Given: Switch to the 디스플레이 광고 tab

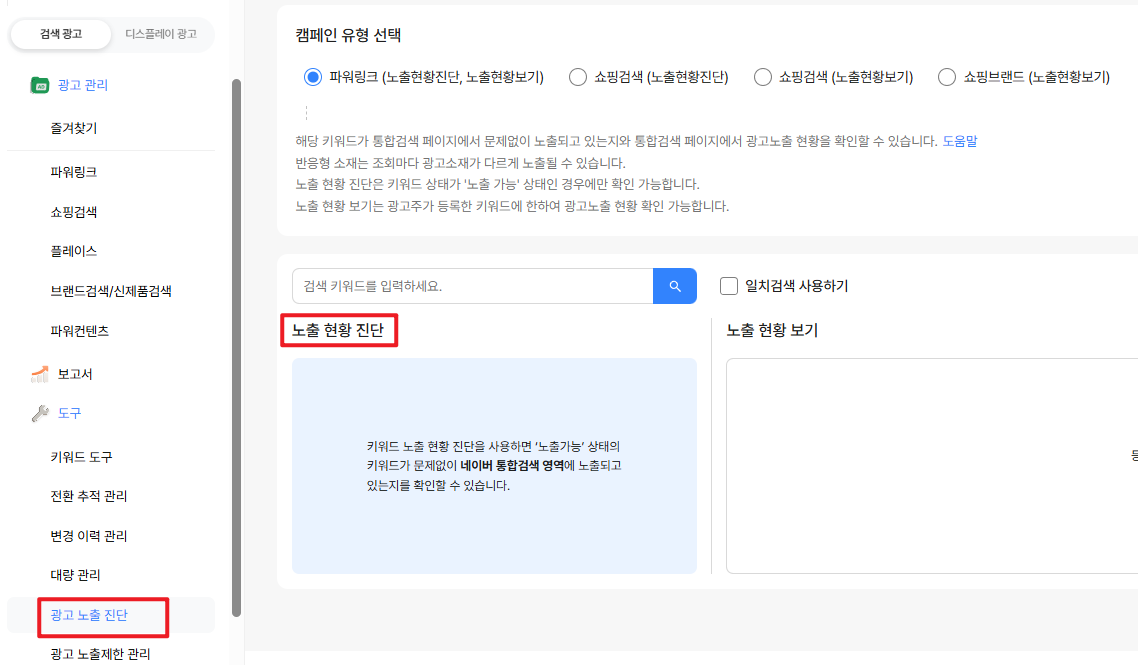Looking at the screenshot, I should [x=161, y=34].
